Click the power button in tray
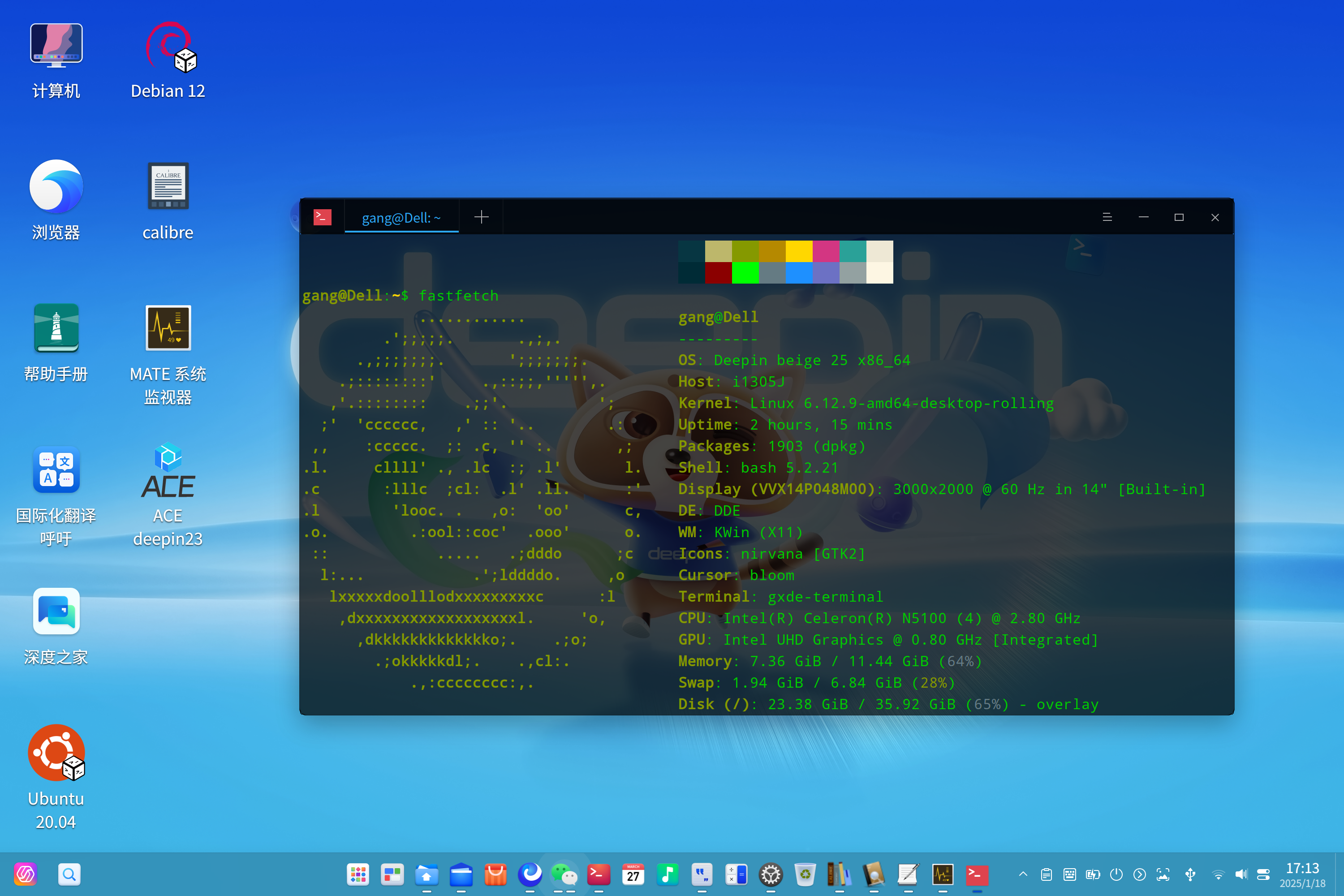Viewport: 1344px width, 896px height. pyautogui.click(x=1116, y=874)
